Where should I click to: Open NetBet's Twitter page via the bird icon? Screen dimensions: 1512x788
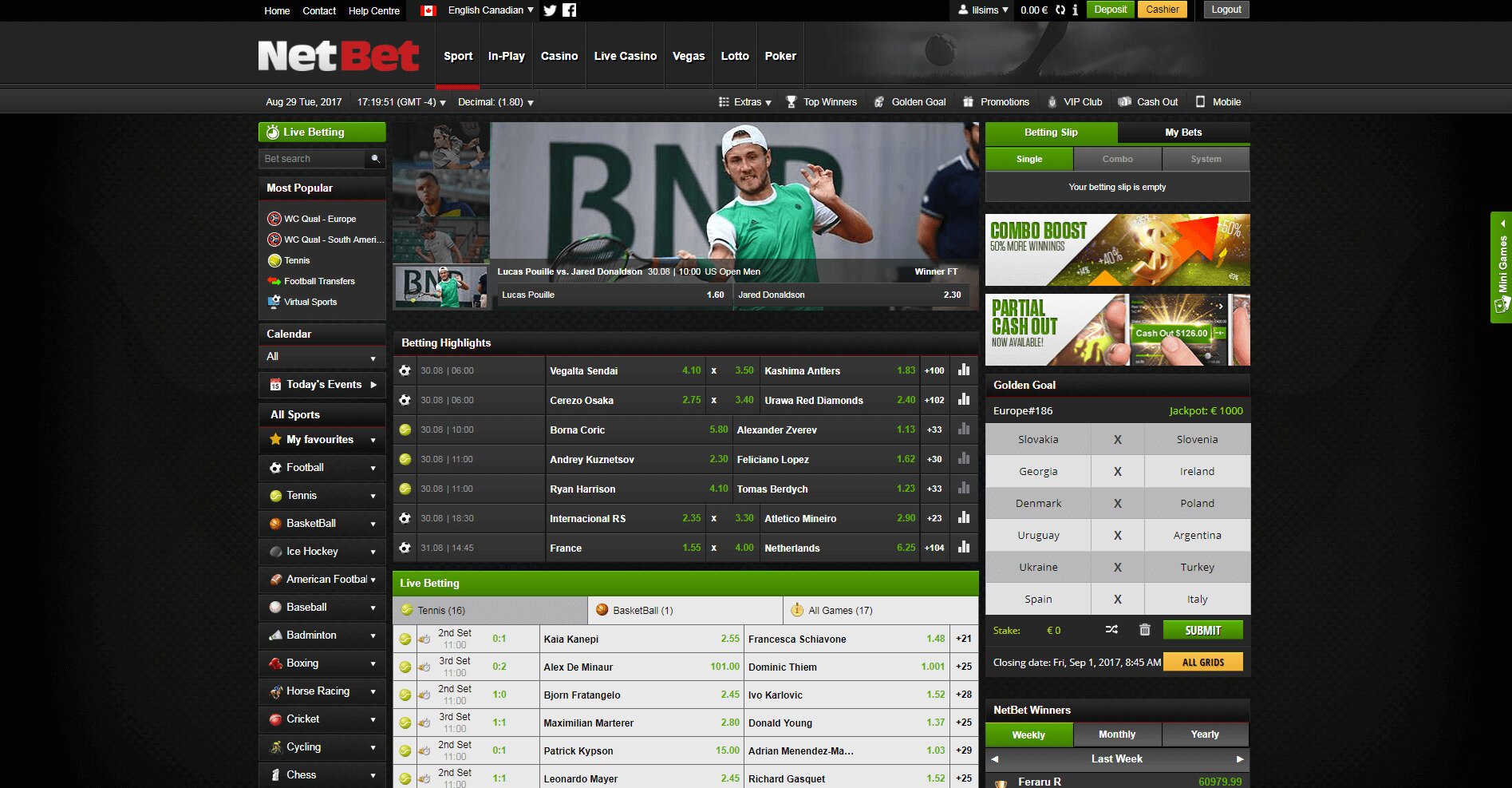550,10
